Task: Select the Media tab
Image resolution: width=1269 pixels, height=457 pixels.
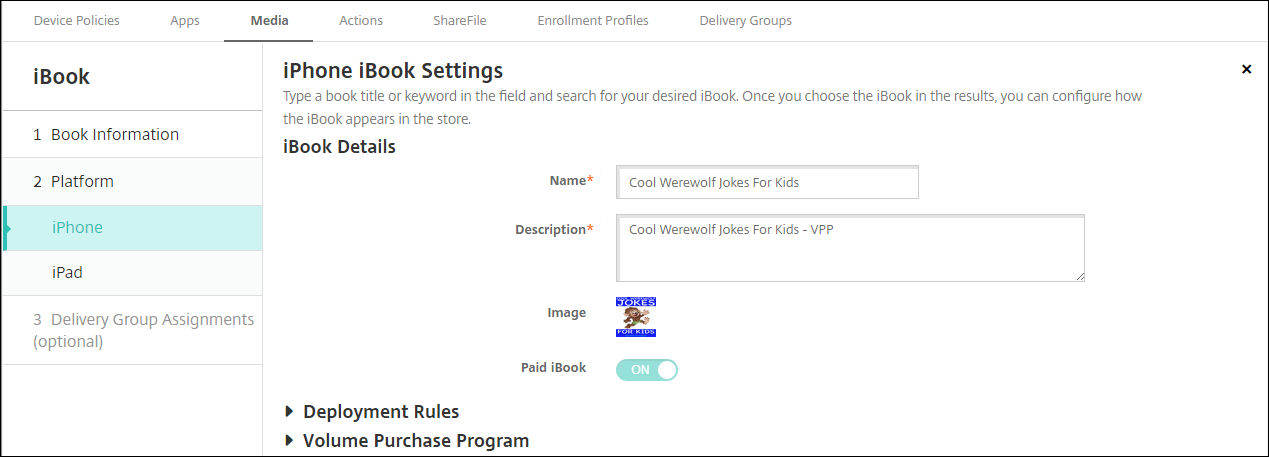Action: click(x=268, y=20)
